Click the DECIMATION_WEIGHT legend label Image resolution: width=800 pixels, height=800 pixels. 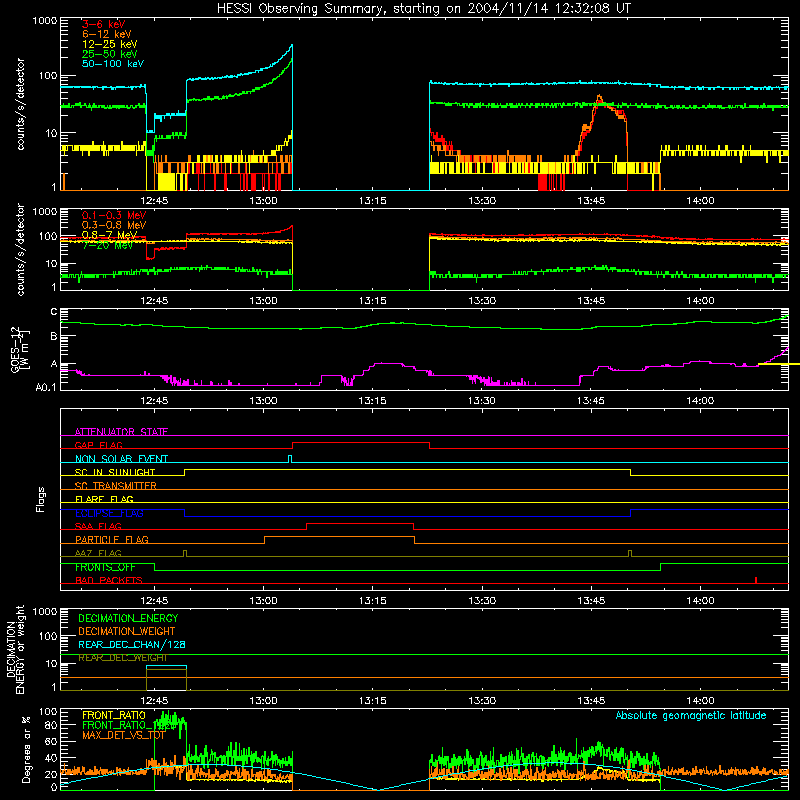click(127, 631)
